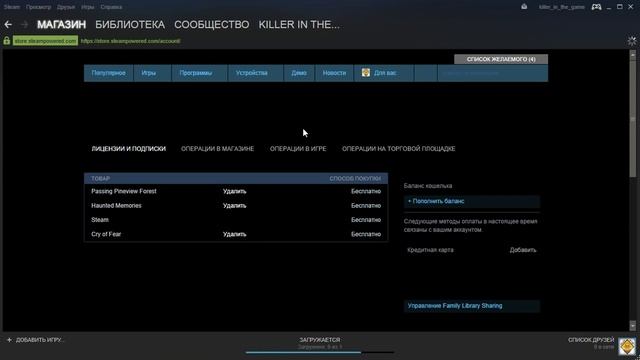
Task: Select 'Операции в игре' tab
Action: point(298,149)
